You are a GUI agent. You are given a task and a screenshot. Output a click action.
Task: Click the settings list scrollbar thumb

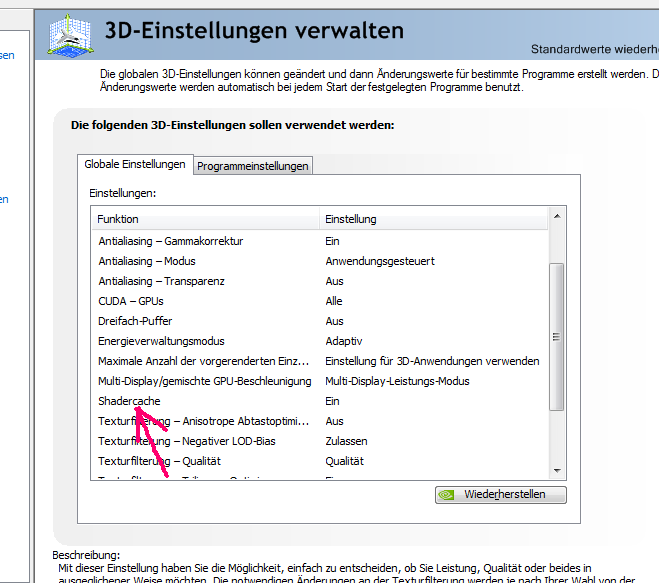click(557, 337)
